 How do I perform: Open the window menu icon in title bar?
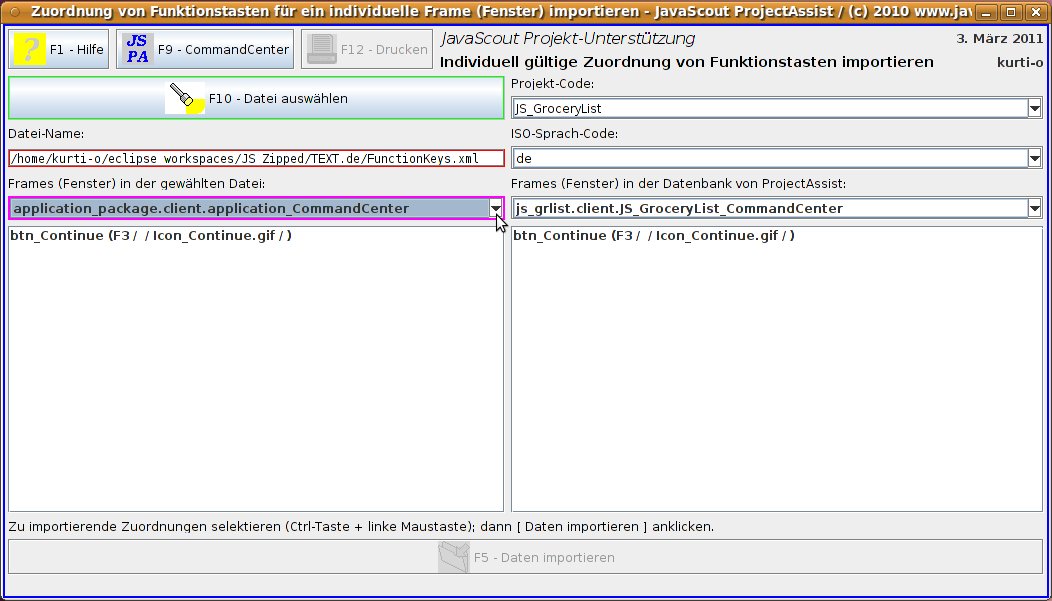(x=15, y=13)
